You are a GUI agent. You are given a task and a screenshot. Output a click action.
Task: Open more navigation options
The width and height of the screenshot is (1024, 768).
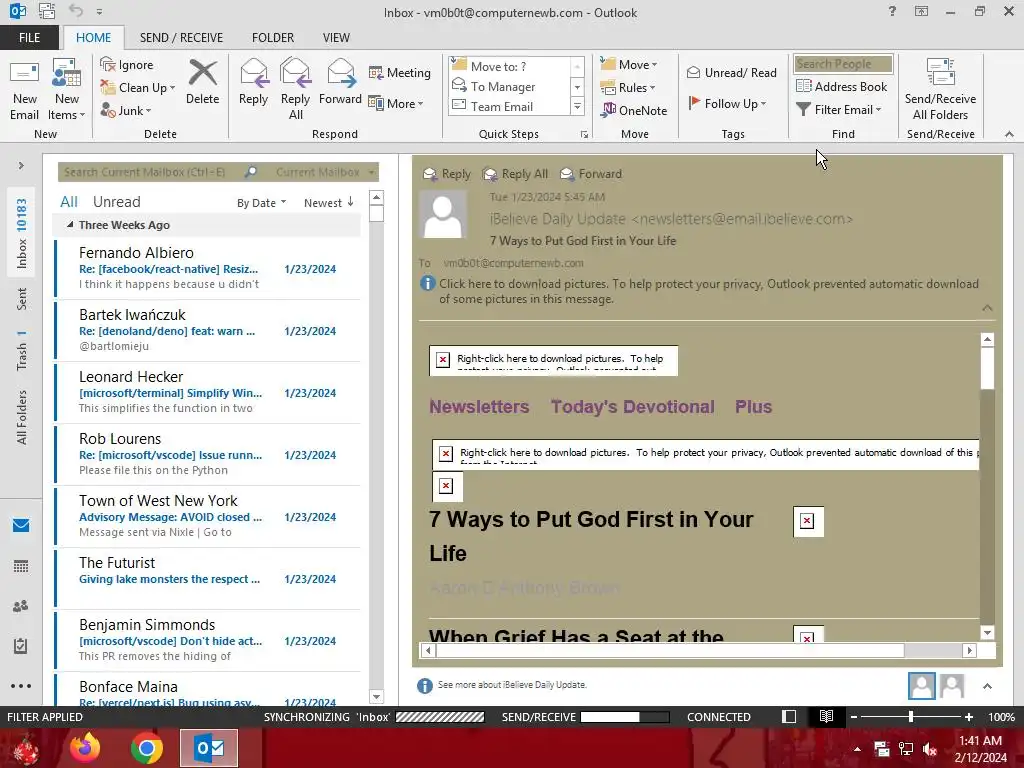click(21, 686)
